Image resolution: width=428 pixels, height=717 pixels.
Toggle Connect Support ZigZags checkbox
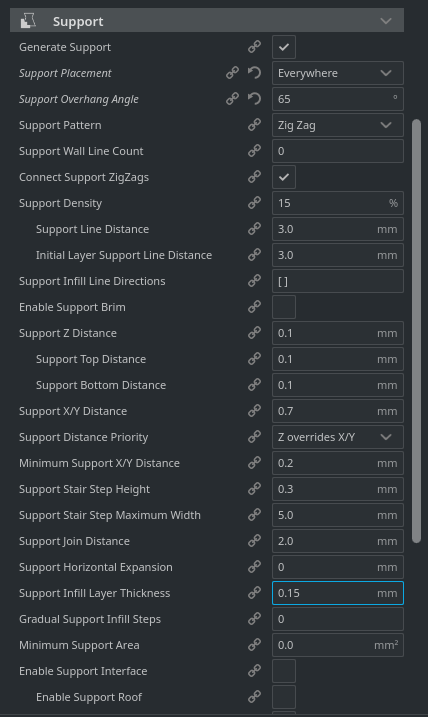click(284, 177)
